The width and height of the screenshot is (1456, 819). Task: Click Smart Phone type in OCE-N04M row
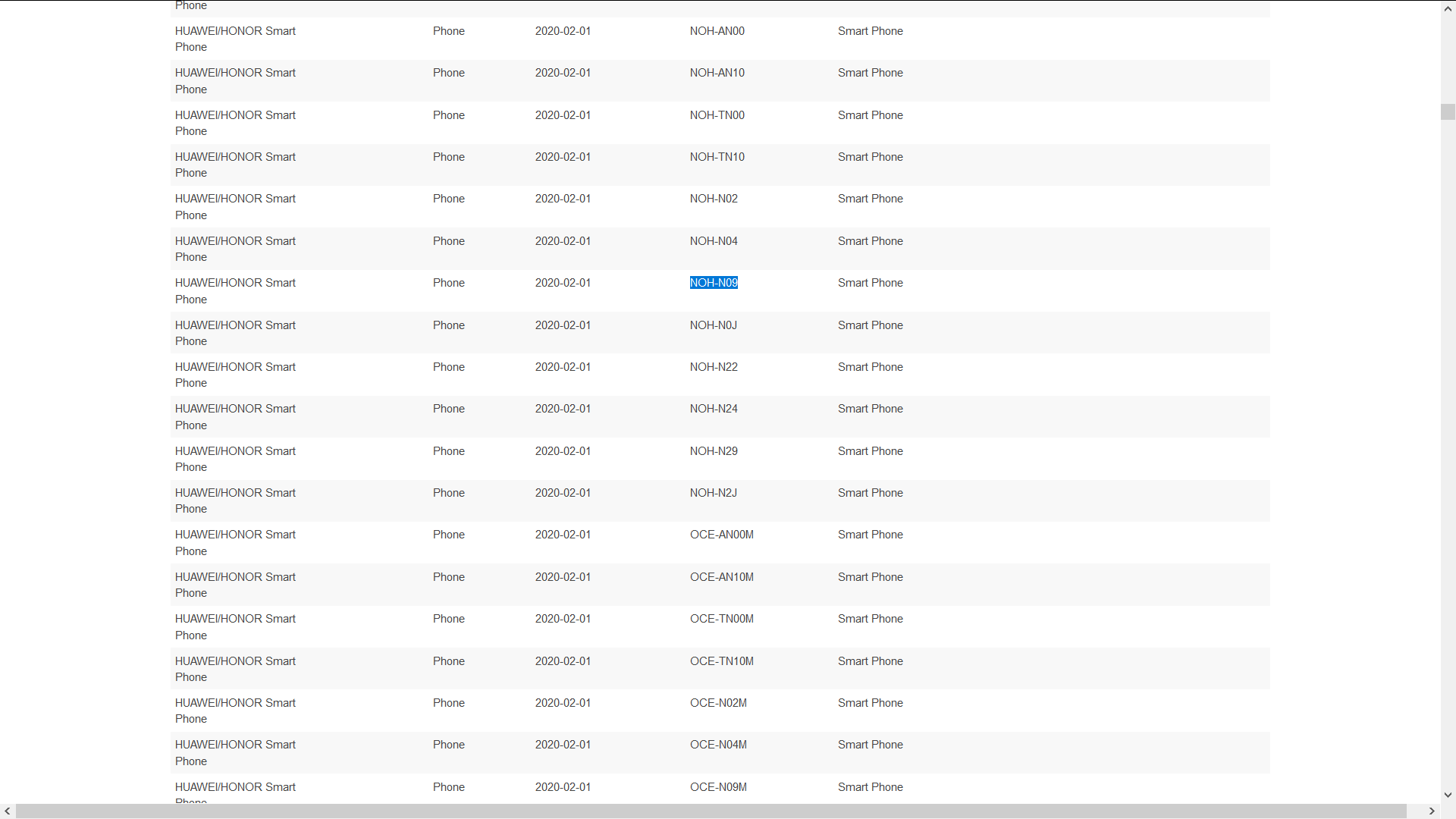tap(871, 745)
